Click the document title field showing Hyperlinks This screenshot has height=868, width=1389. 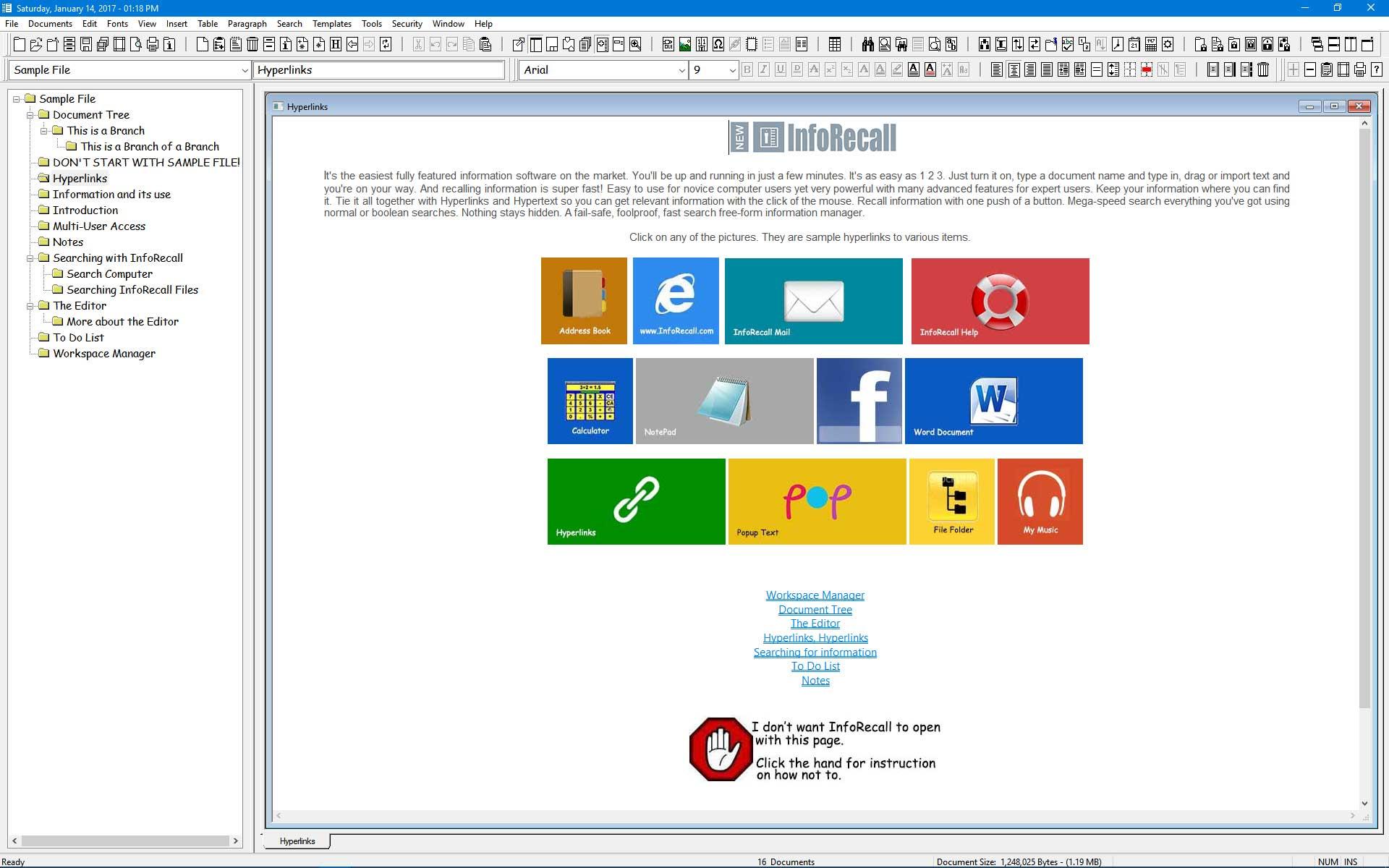[x=379, y=70]
